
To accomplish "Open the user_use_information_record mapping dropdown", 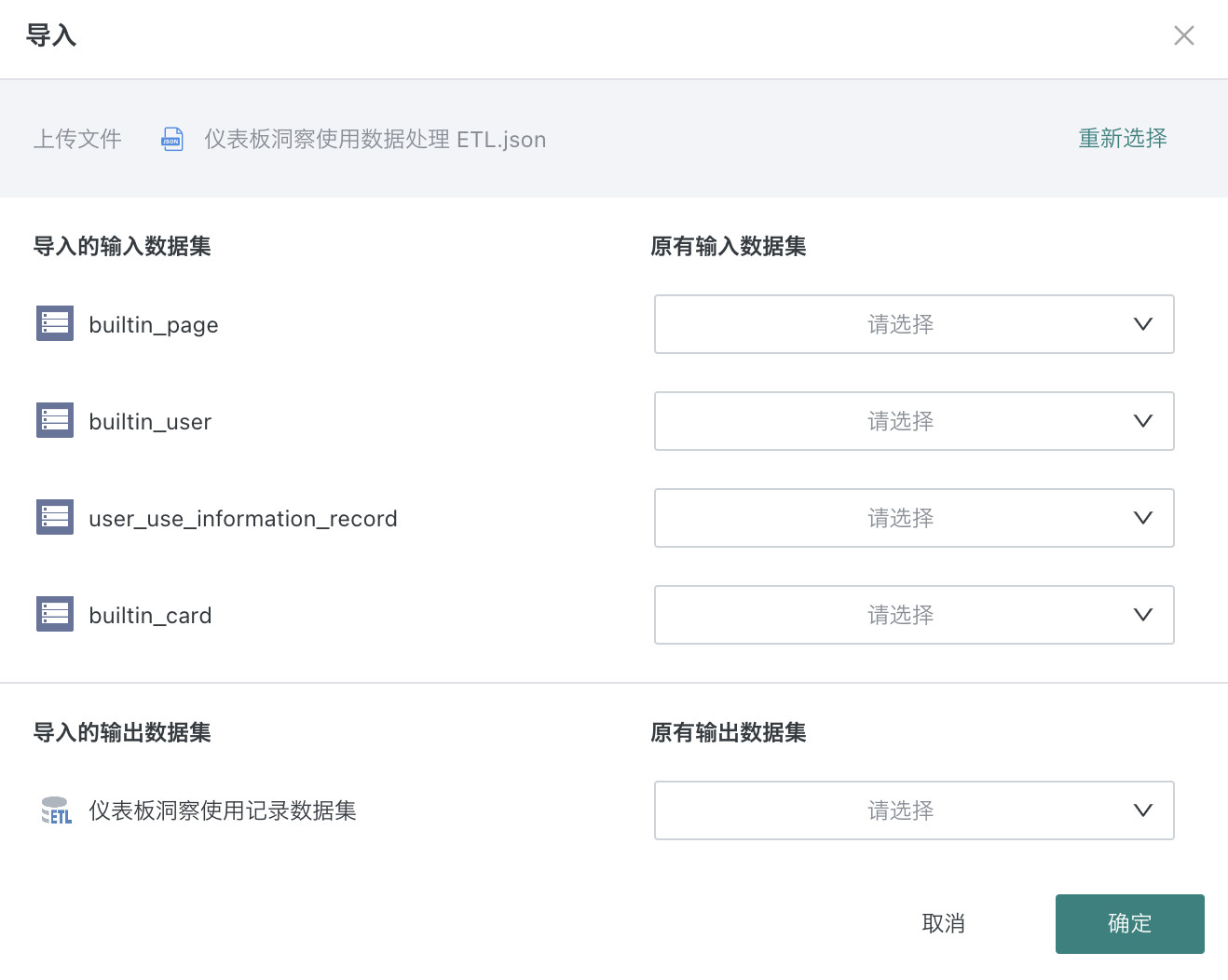I will click(913, 518).
